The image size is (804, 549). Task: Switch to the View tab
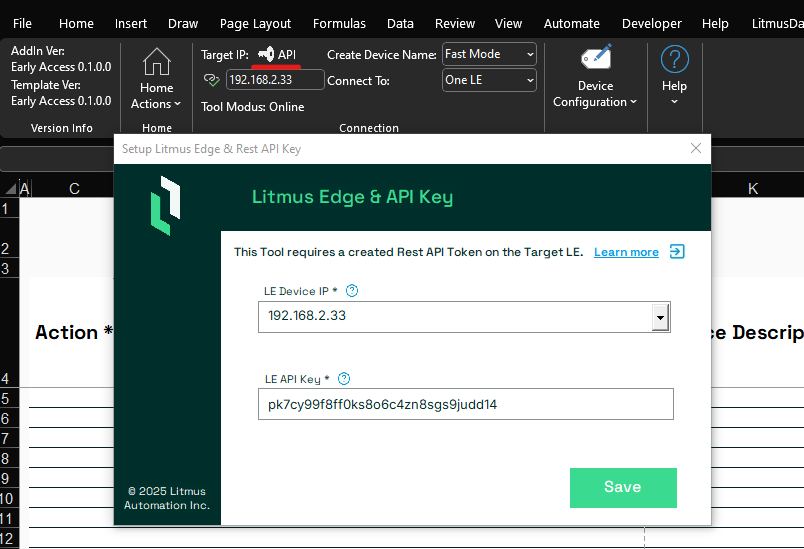click(508, 24)
